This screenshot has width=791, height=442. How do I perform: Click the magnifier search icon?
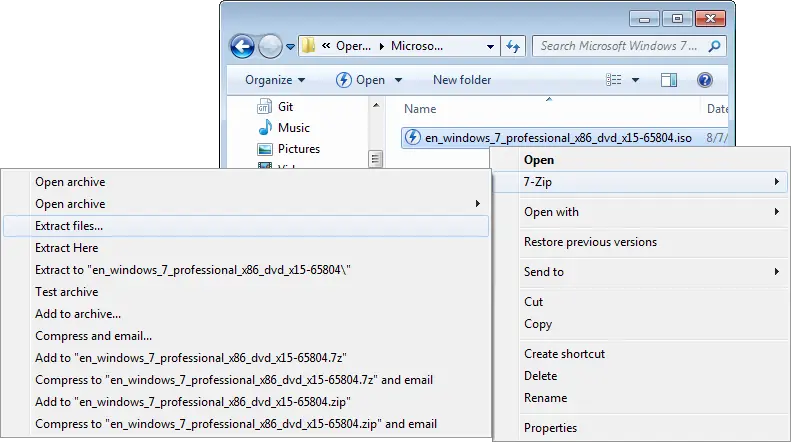(x=714, y=46)
